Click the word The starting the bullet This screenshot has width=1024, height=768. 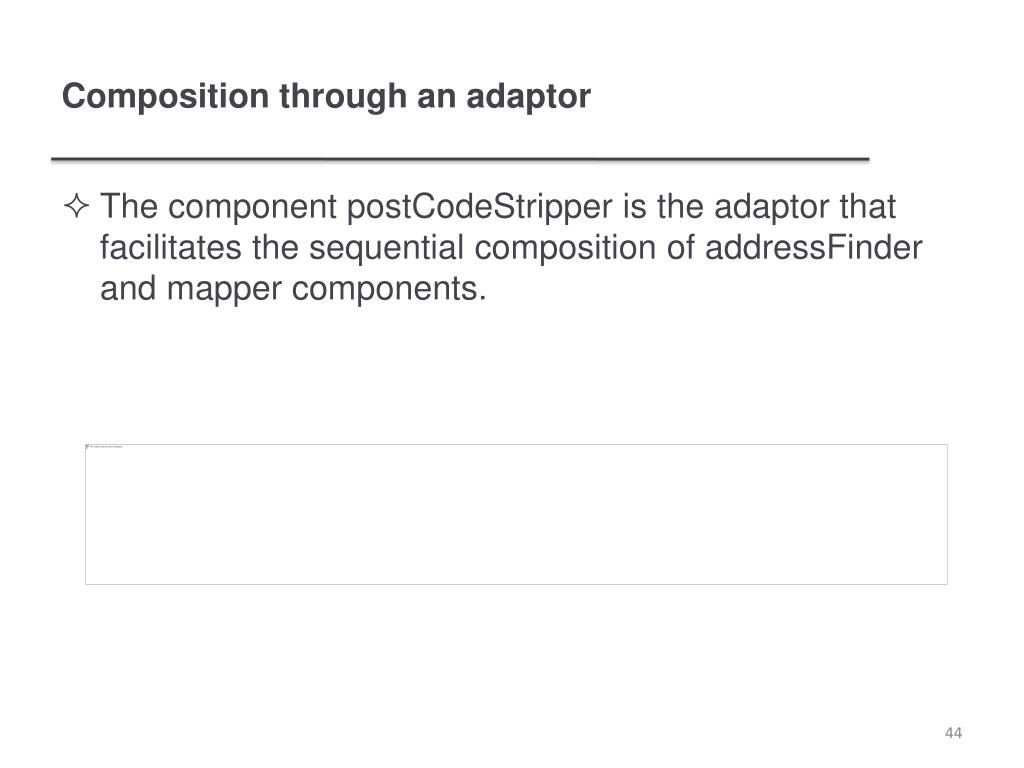[x=129, y=206]
